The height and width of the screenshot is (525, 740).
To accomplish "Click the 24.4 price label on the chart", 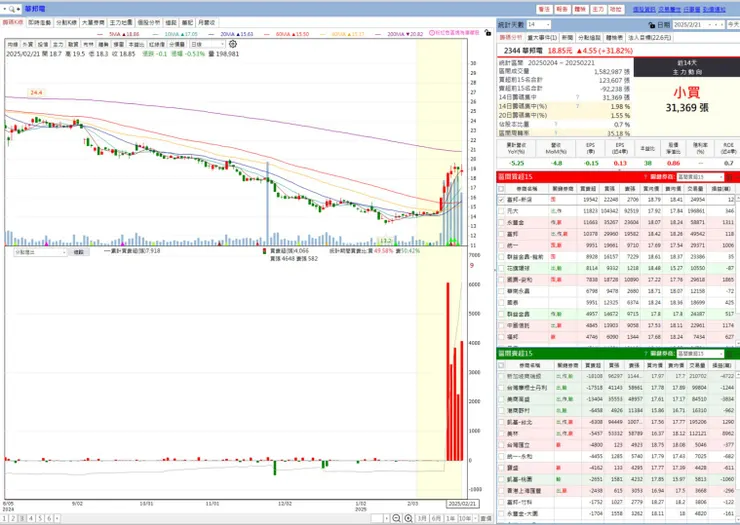I will pos(36,93).
